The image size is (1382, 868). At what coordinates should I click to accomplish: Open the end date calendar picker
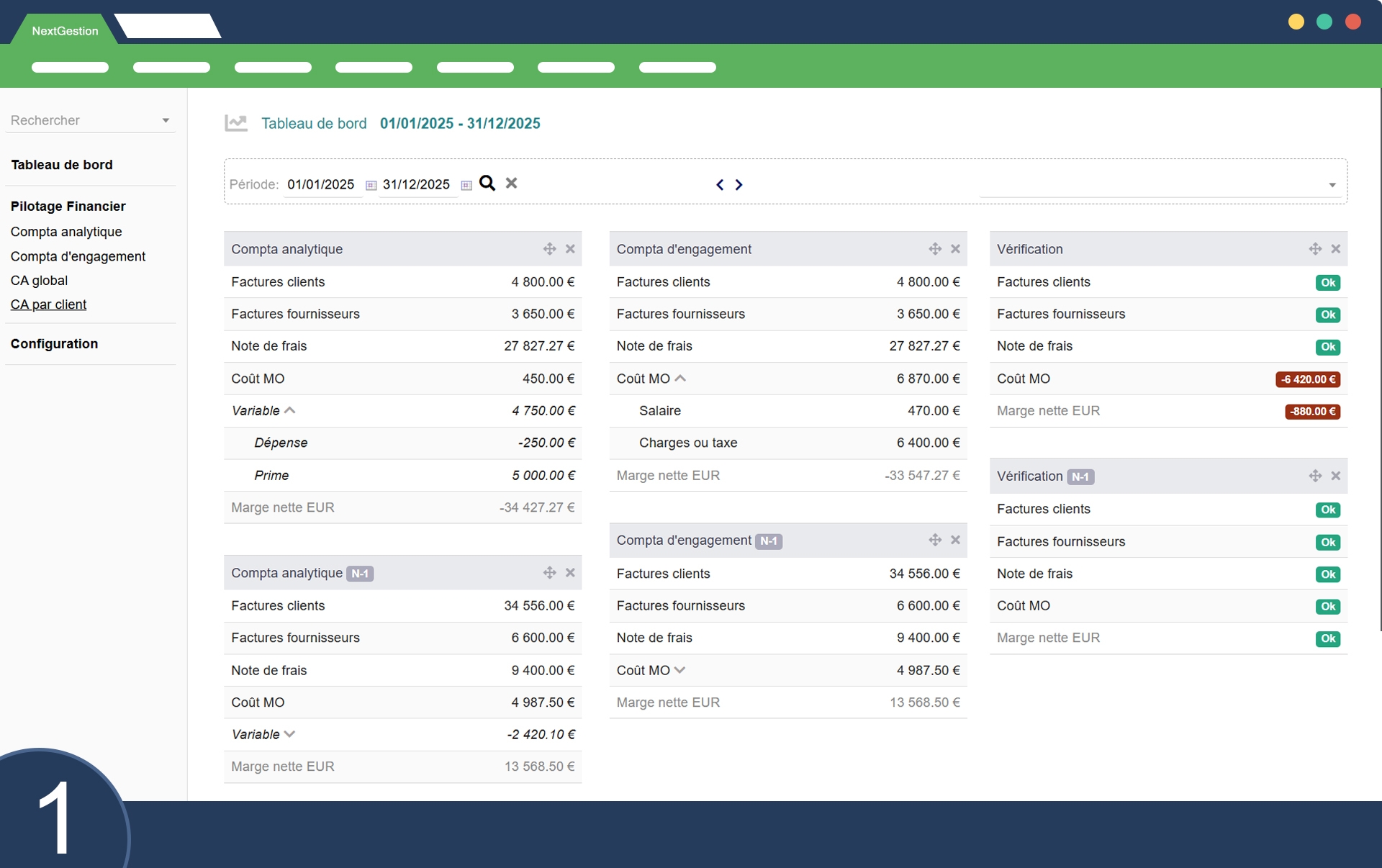pyautogui.click(x=466, y=186)
